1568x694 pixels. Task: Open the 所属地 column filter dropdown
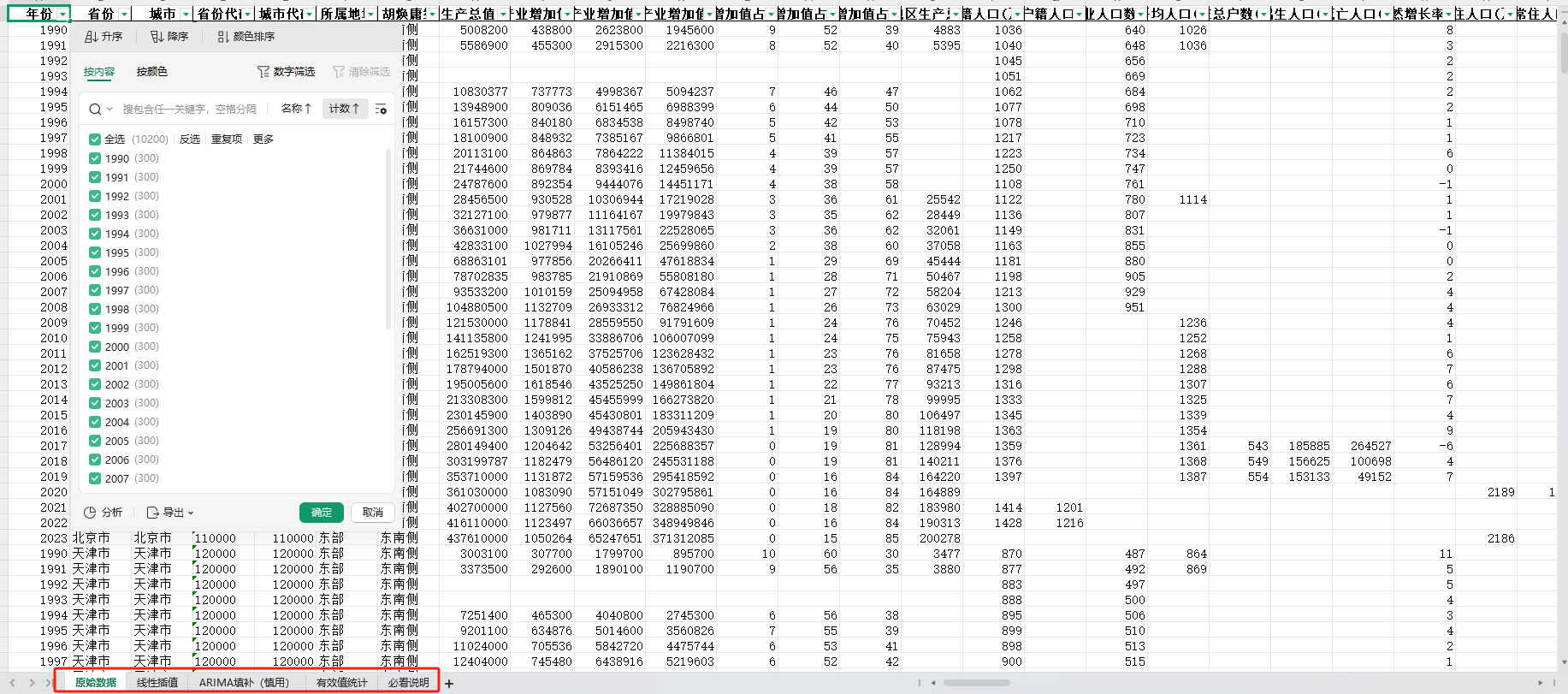[x=370, y=15]
